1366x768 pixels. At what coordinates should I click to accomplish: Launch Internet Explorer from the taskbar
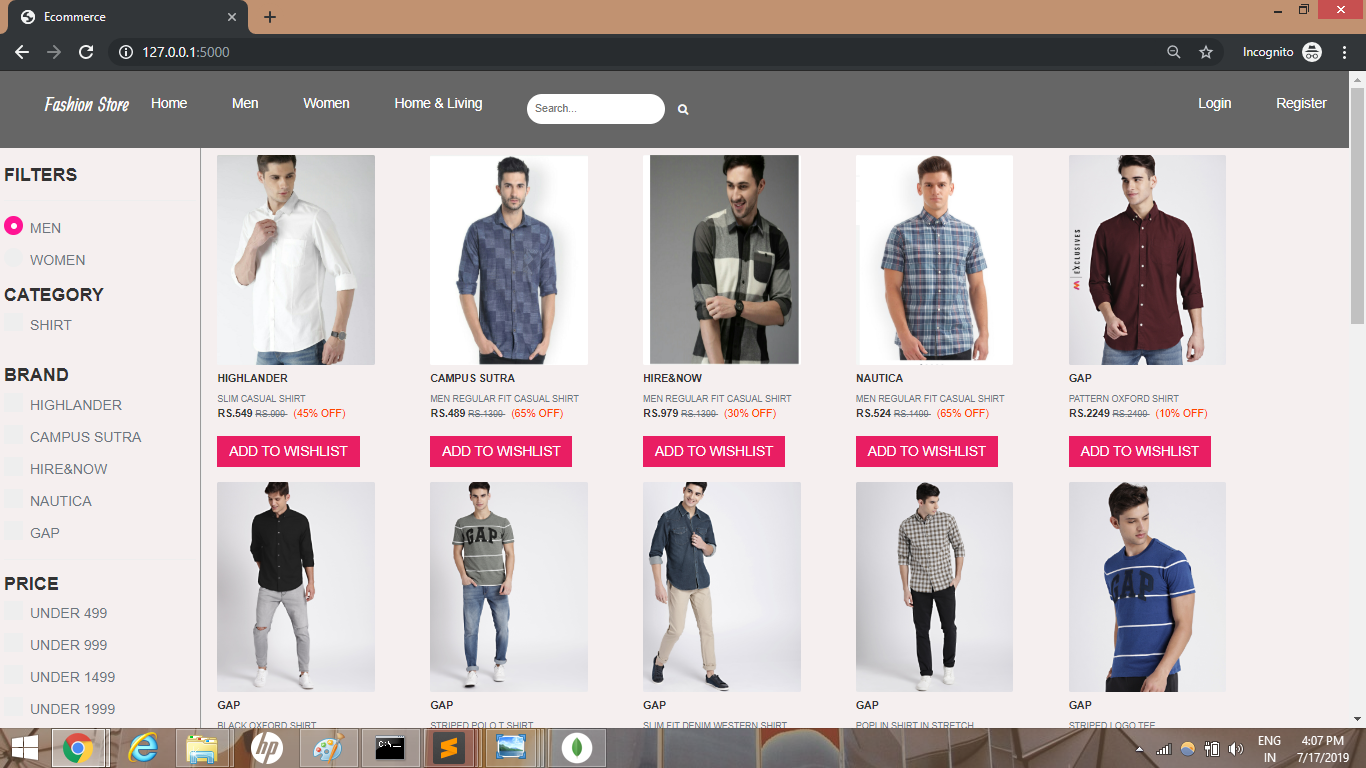click(144, 748)
